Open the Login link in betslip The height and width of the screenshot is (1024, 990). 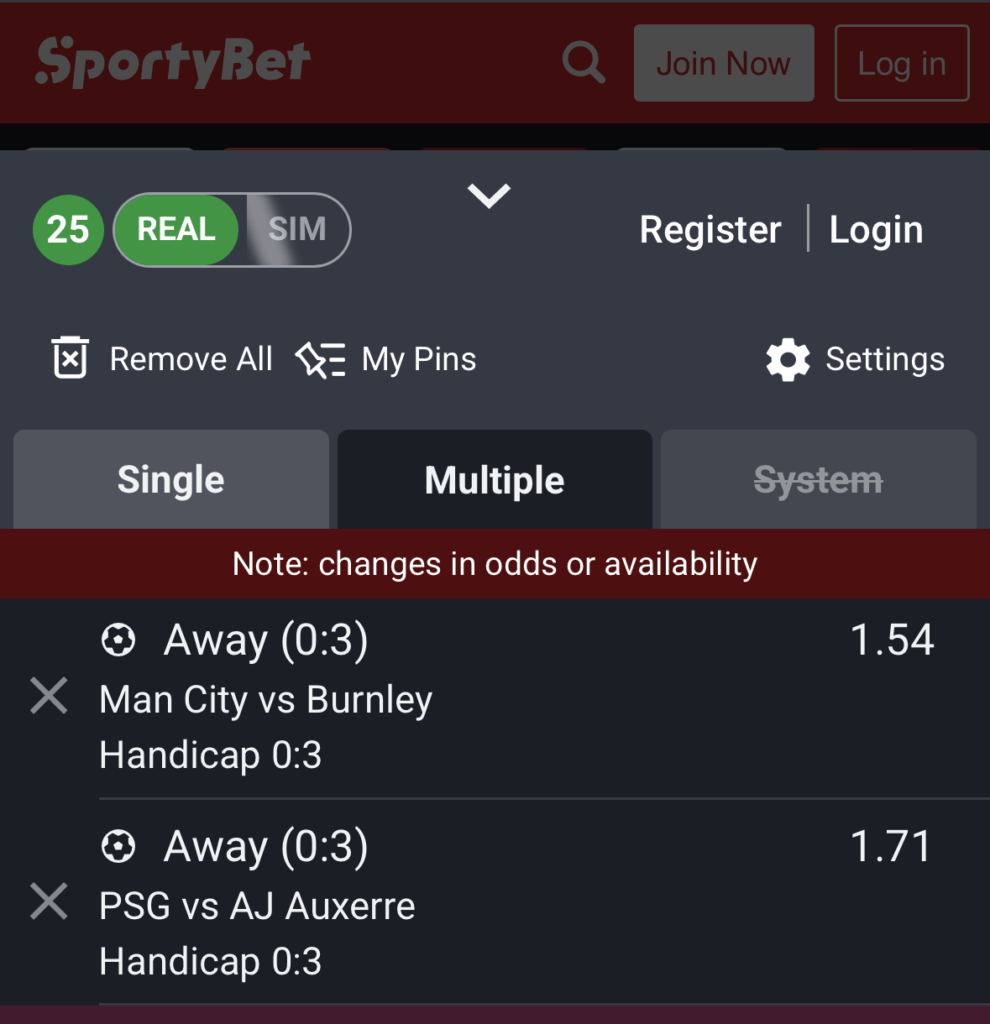pyautogui.click(x=876, y=229)
